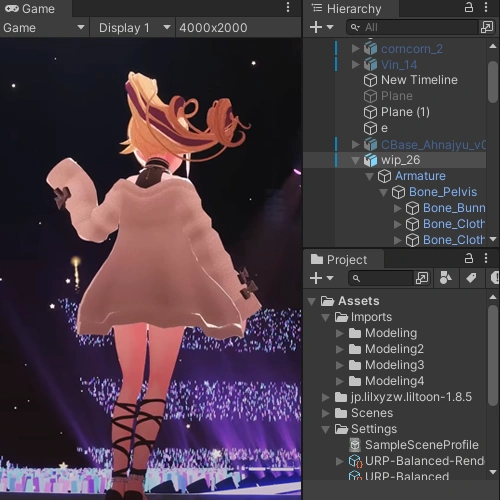Click the Bone_Bunn cube icon
Screen dimensions: 500x500
click(x=412, y=208)
